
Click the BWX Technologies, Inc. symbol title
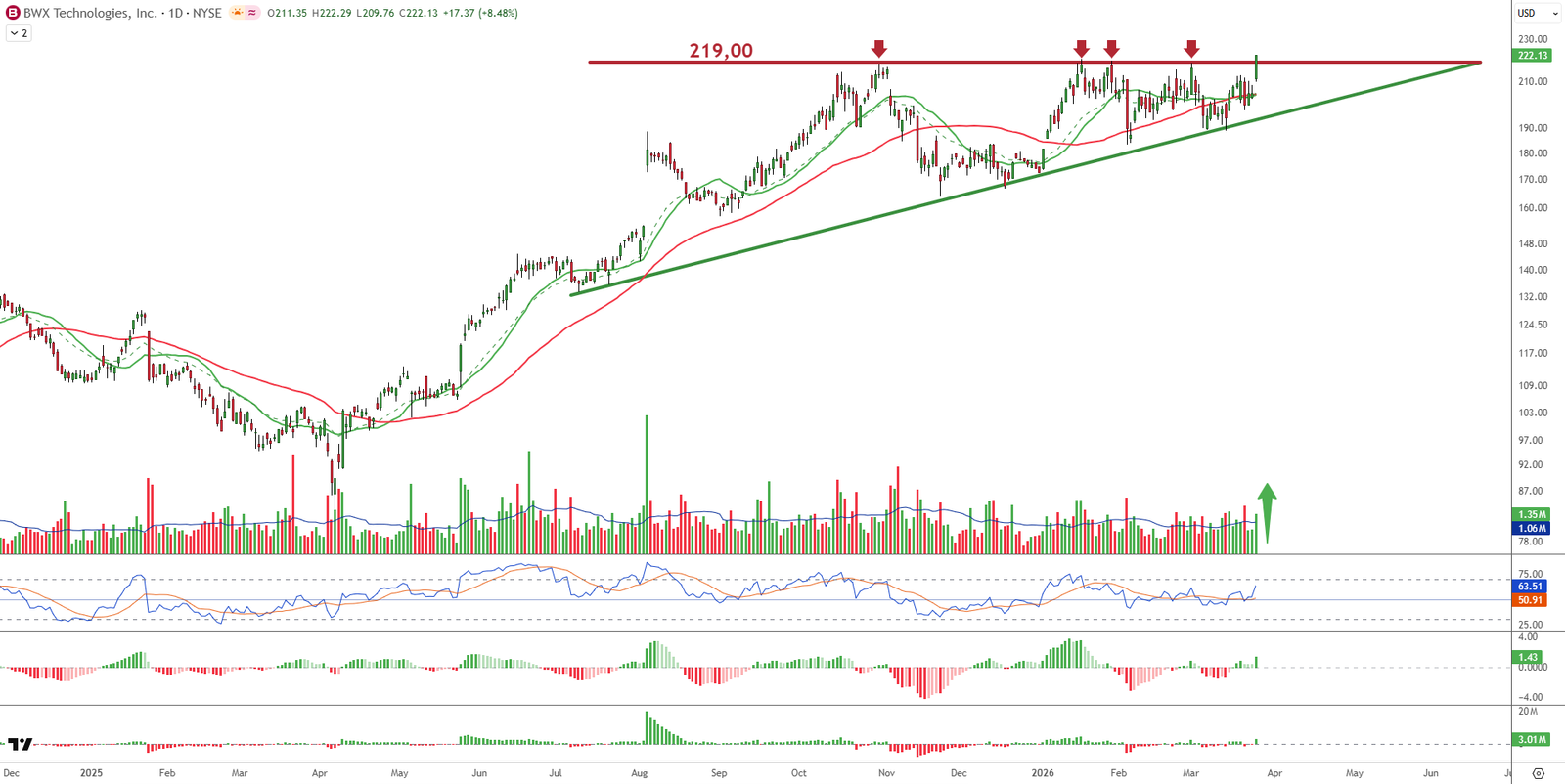(90, 13)
